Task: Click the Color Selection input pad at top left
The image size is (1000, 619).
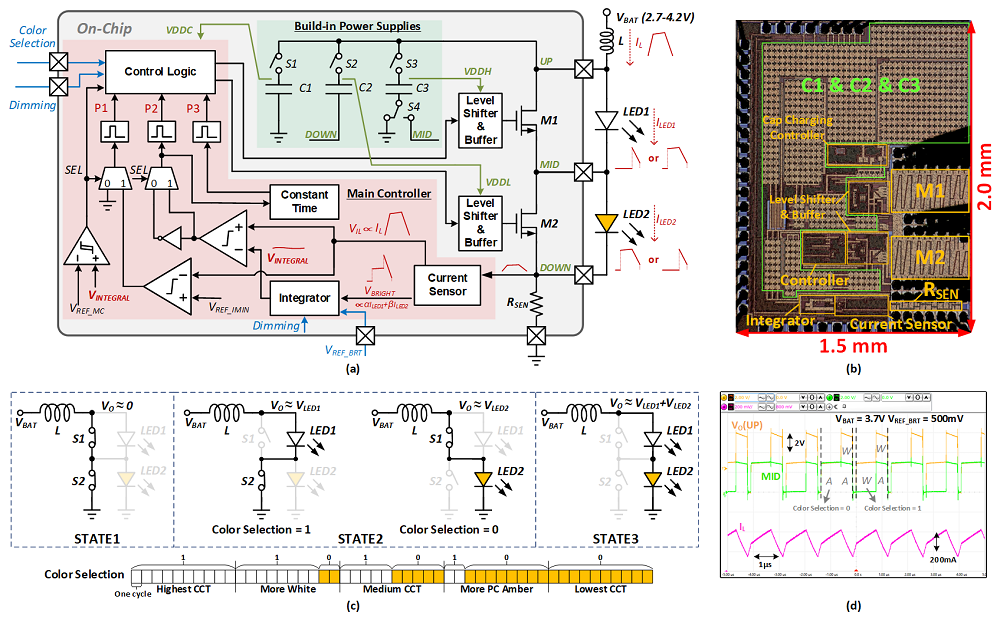Action: point(57,62)
